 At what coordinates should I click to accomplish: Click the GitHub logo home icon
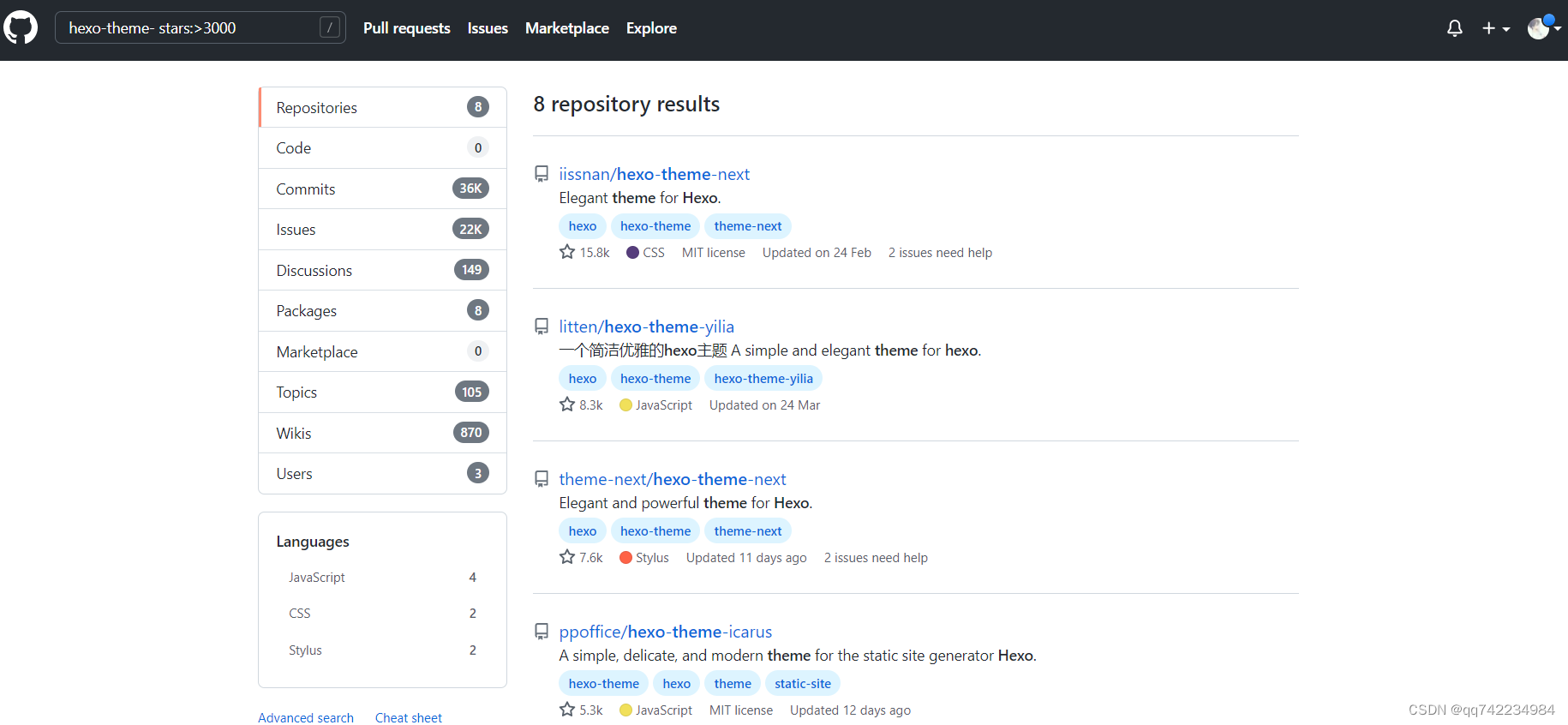pyautogui.click(x=21, y=27)
